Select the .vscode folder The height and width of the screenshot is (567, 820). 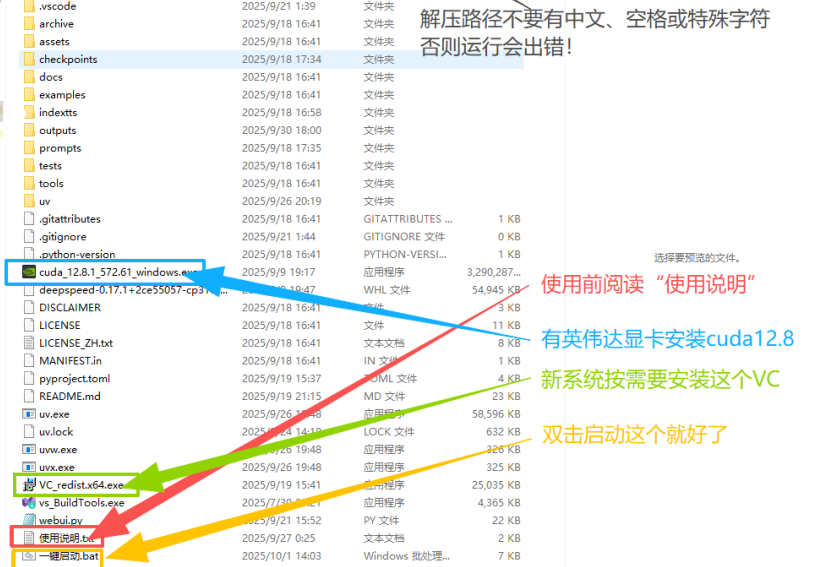click(57, 6)
